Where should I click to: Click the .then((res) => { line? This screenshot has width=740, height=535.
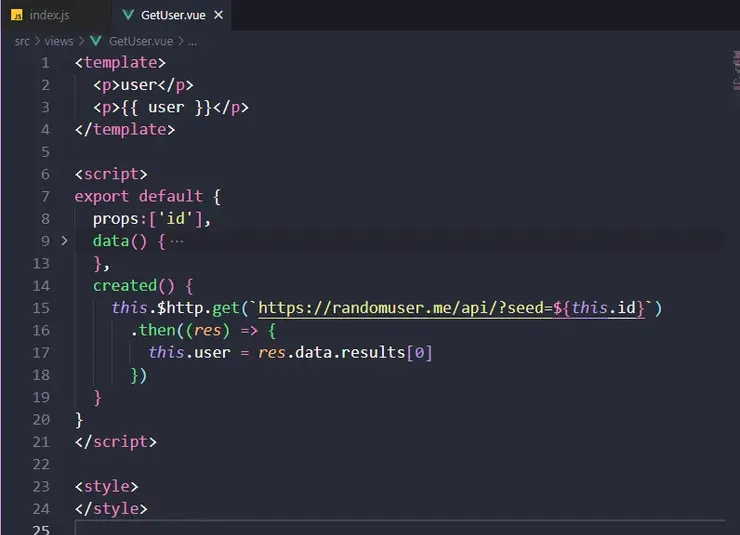tap(203, 330)
